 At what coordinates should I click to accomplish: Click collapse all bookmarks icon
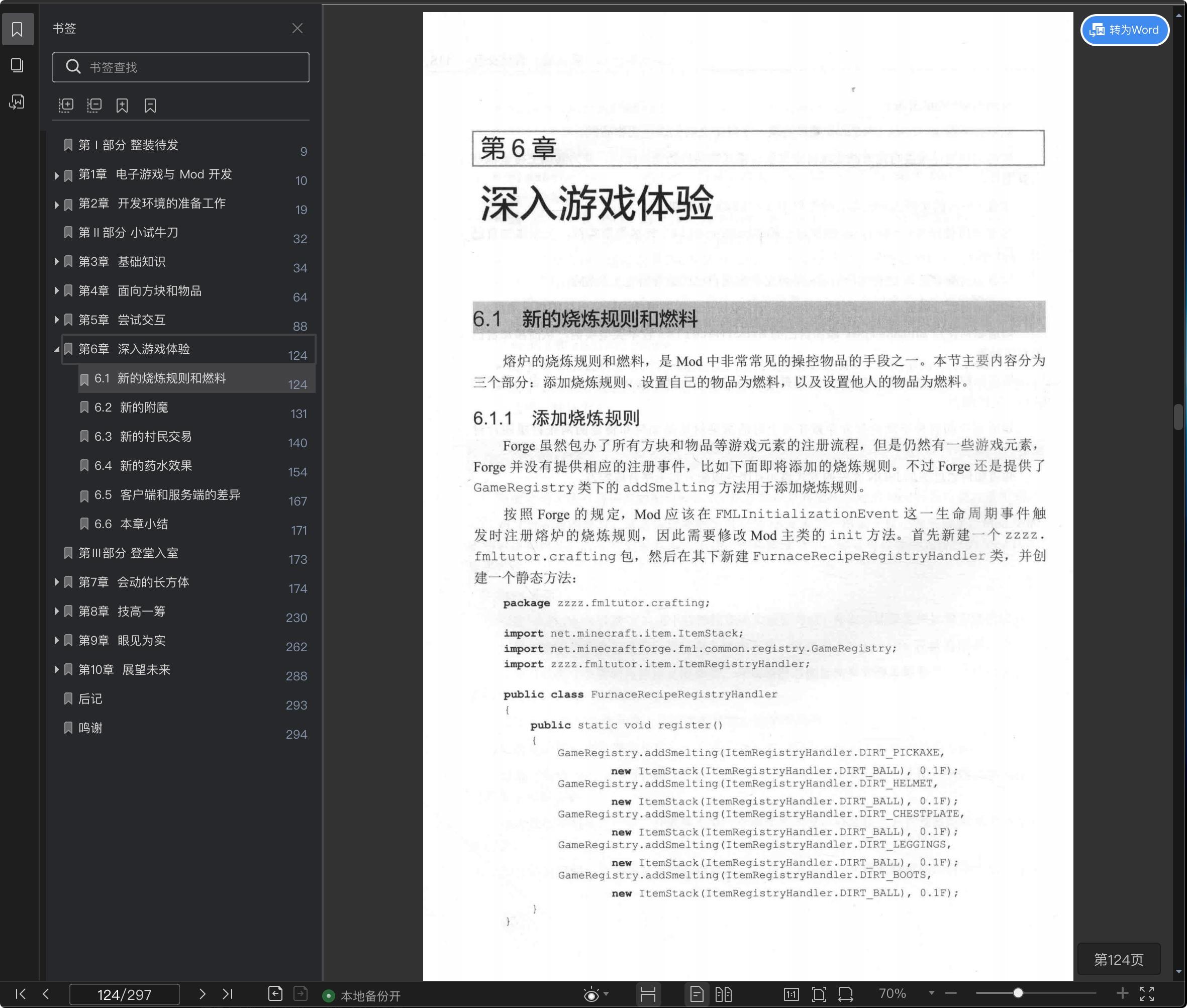click(94, 105)
